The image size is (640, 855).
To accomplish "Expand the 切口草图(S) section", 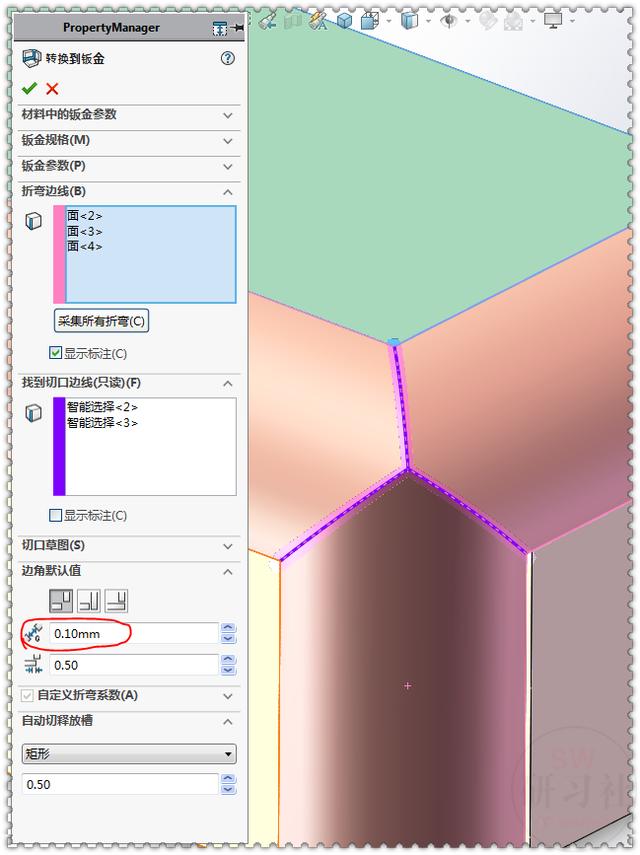I will 228,546.
